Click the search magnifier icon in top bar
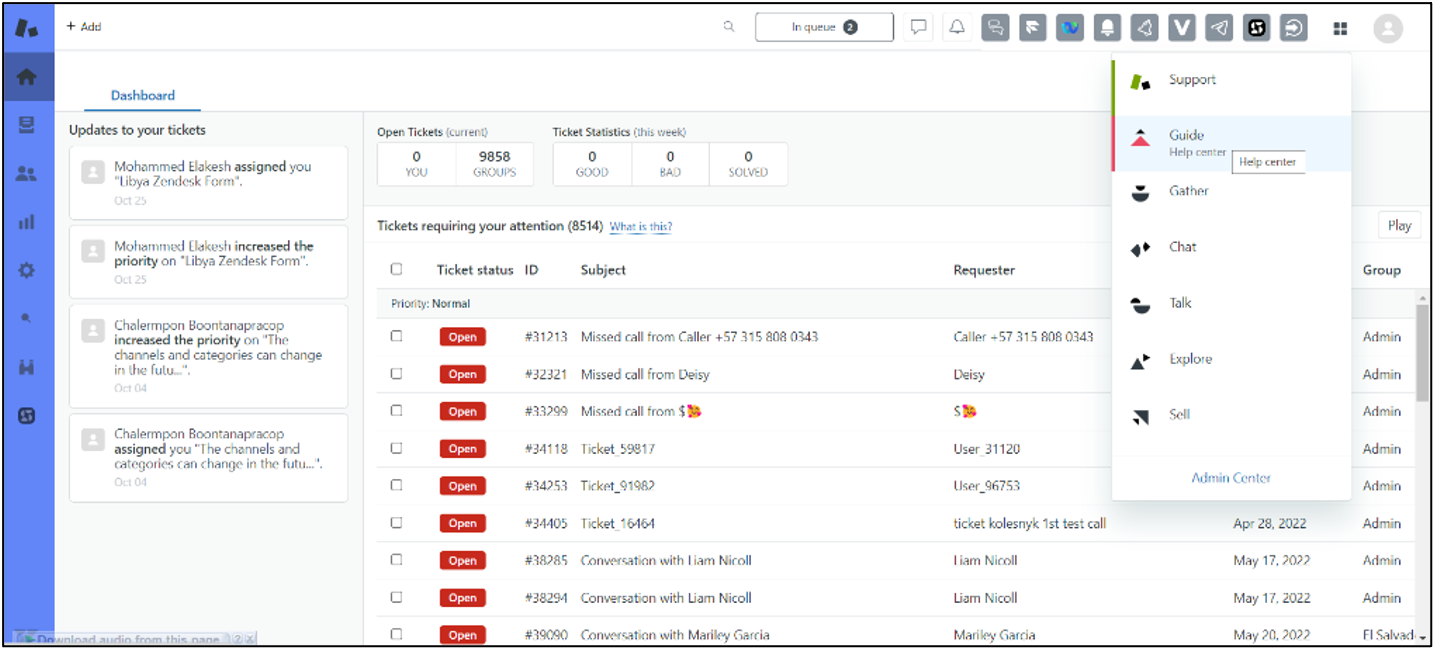This screenshot has width=1433, height=650. pyautogui.click(x=729, y=27)
